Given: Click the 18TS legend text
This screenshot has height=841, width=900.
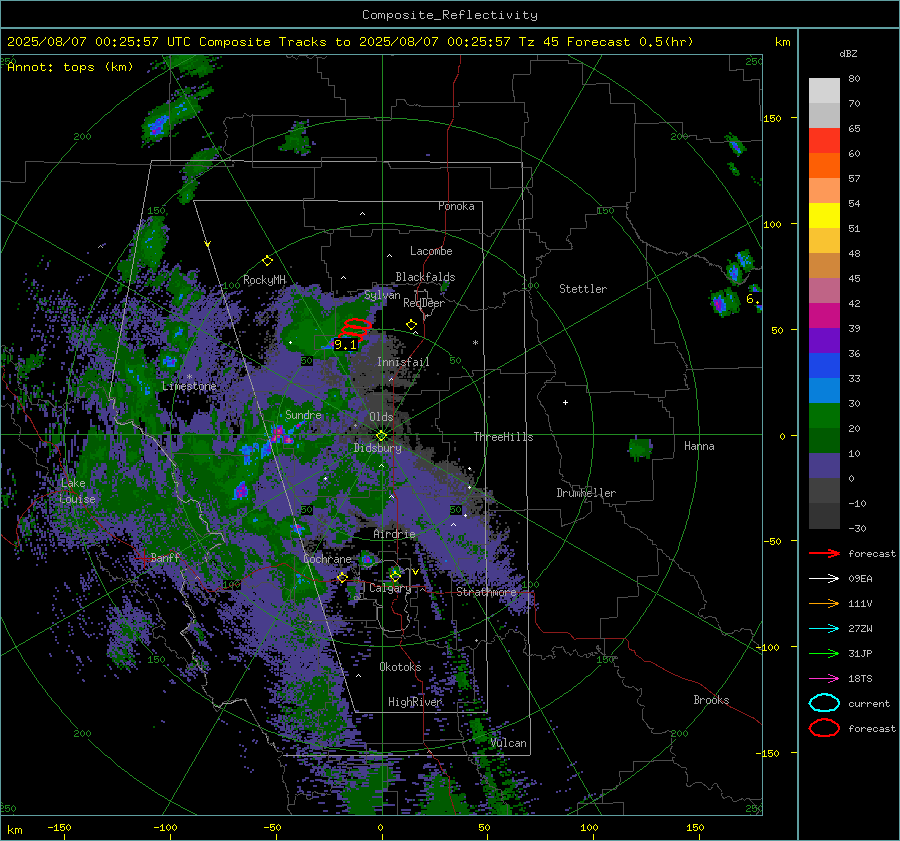Looking at the screenshot, I should pyautogui.click(x=860, y=679).
